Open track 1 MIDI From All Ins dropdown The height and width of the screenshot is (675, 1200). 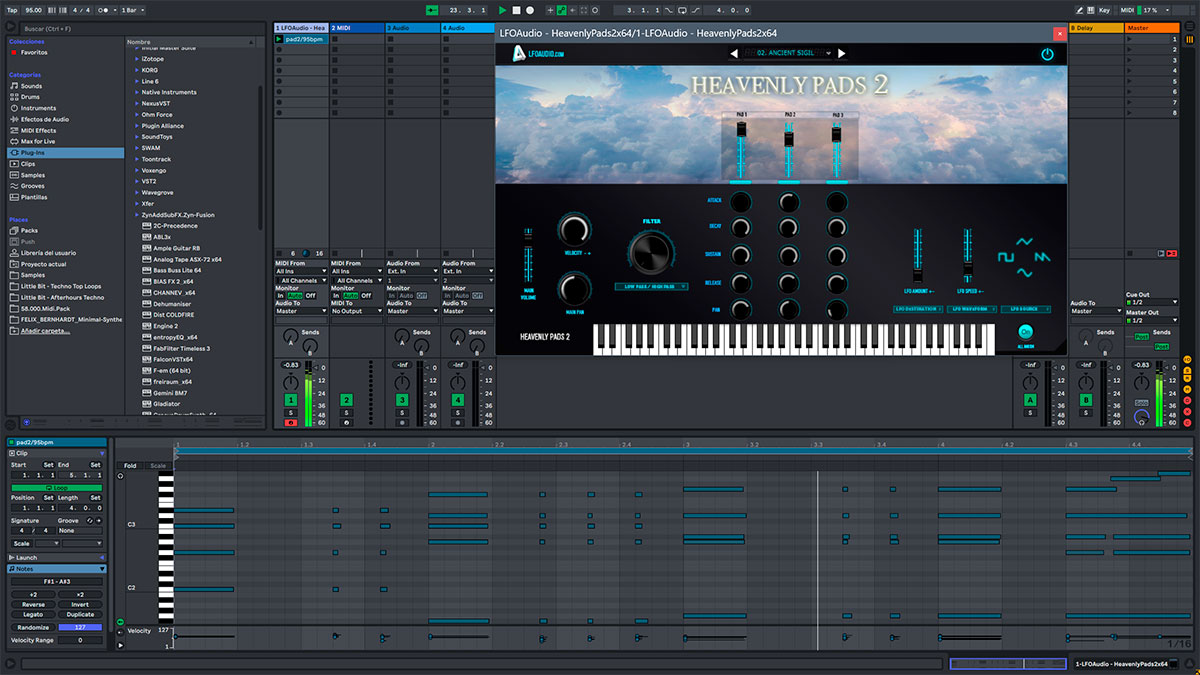(x=301, y=271)
